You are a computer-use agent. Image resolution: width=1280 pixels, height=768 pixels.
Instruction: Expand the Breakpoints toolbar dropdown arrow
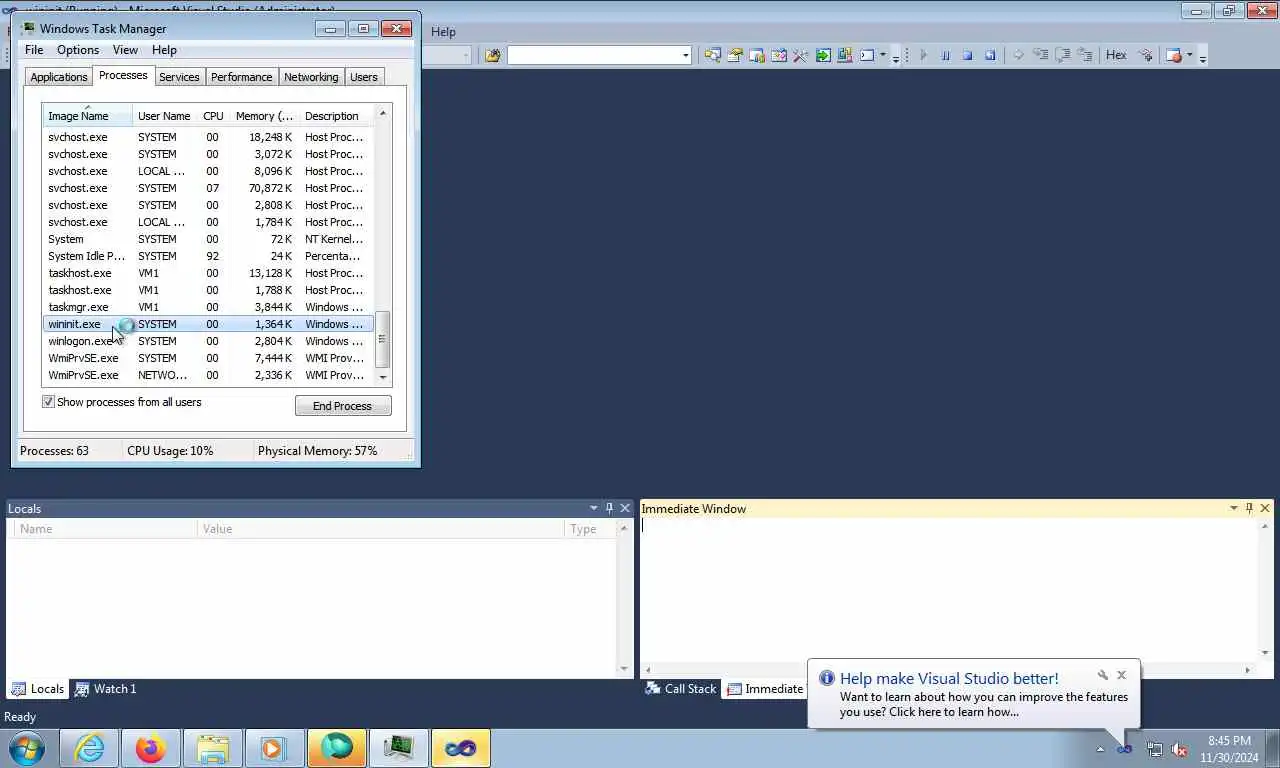1189,55
